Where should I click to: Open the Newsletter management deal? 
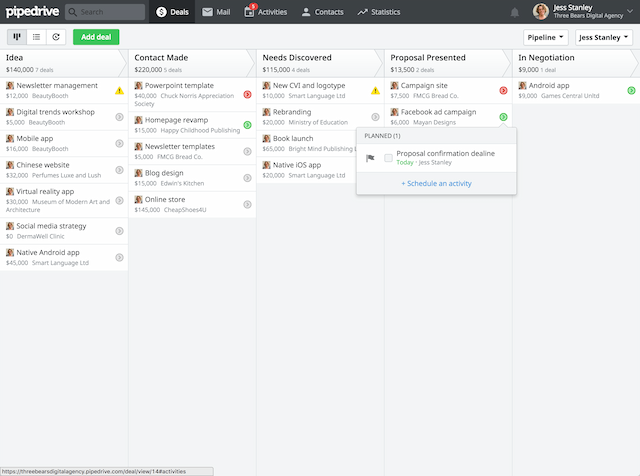pos(57,85)
